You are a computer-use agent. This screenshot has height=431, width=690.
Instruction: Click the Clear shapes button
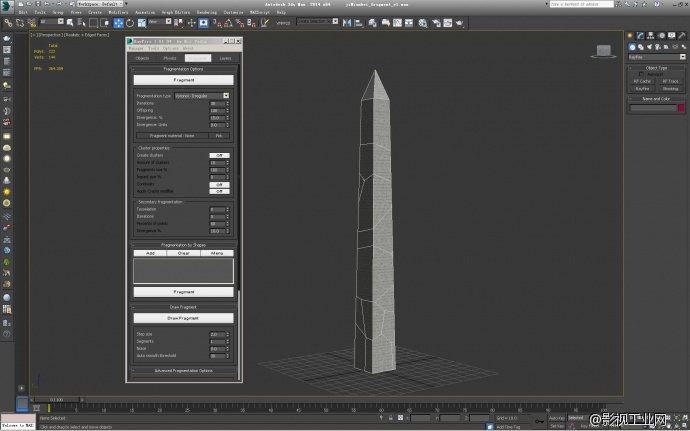click(x=184, y=253)
